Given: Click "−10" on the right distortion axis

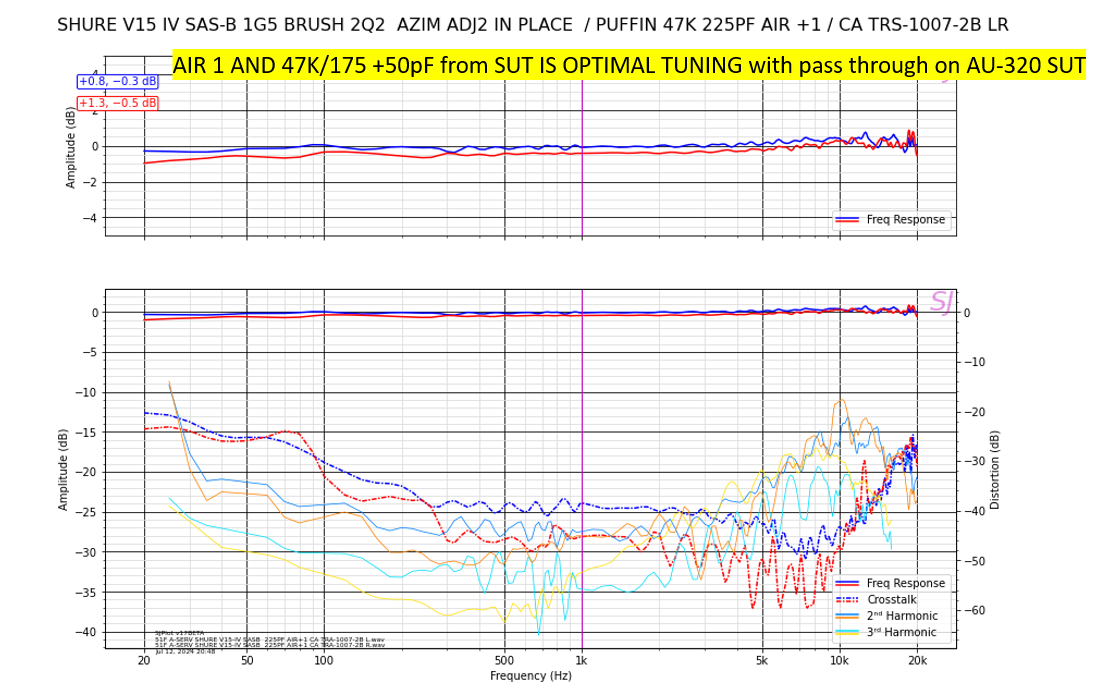Looking at the screenshot, I should pyautogui.click(x=974, y=362).
